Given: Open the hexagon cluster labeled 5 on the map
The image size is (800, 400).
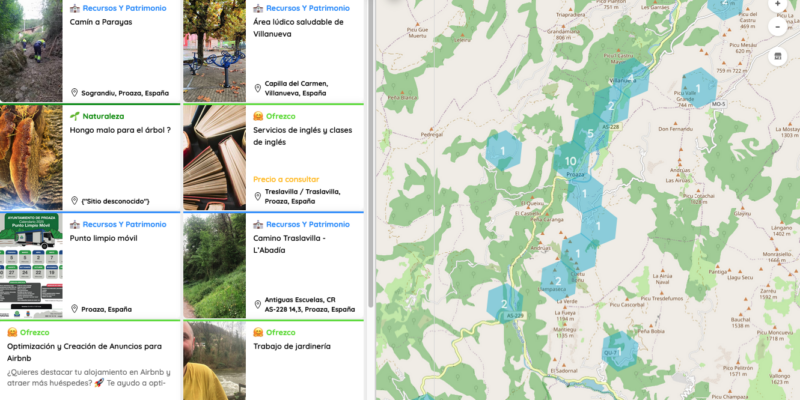Looking at the screenshot, I should [x=590, y=134].
